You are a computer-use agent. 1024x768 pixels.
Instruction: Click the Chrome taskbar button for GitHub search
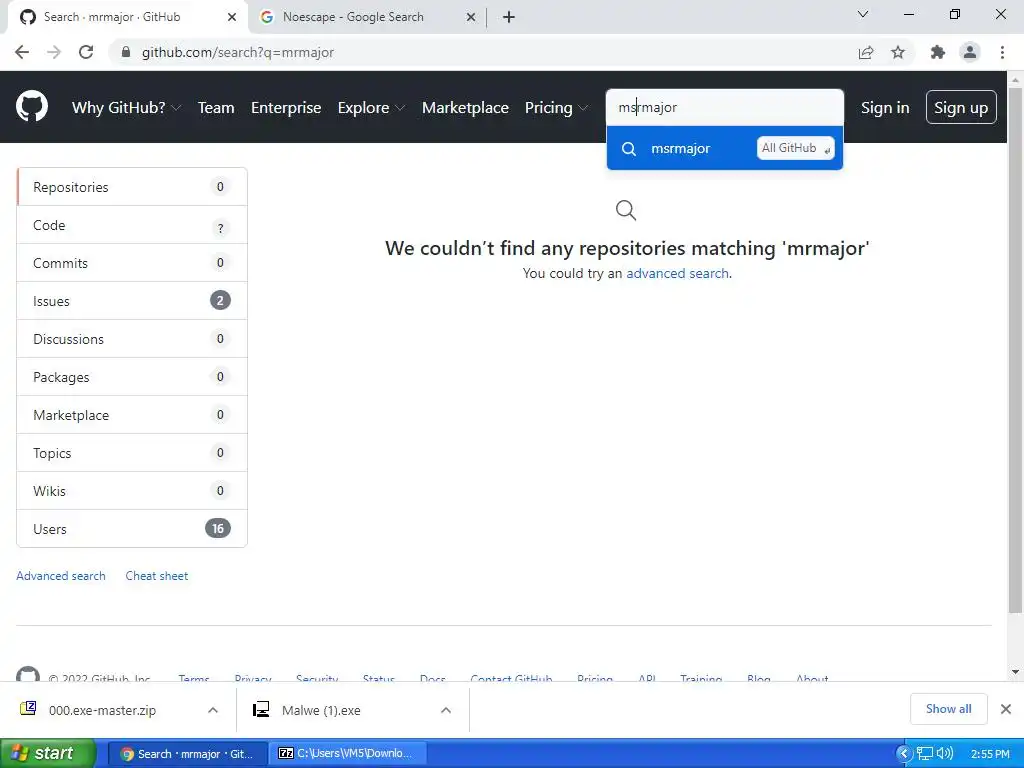point(187,754)
